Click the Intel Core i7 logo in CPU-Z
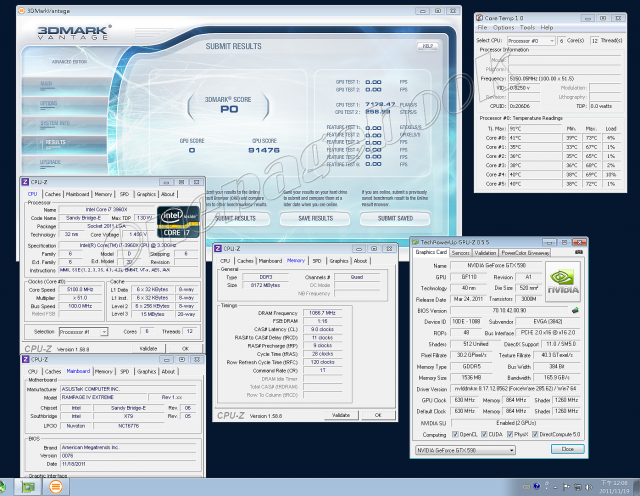 178,222
